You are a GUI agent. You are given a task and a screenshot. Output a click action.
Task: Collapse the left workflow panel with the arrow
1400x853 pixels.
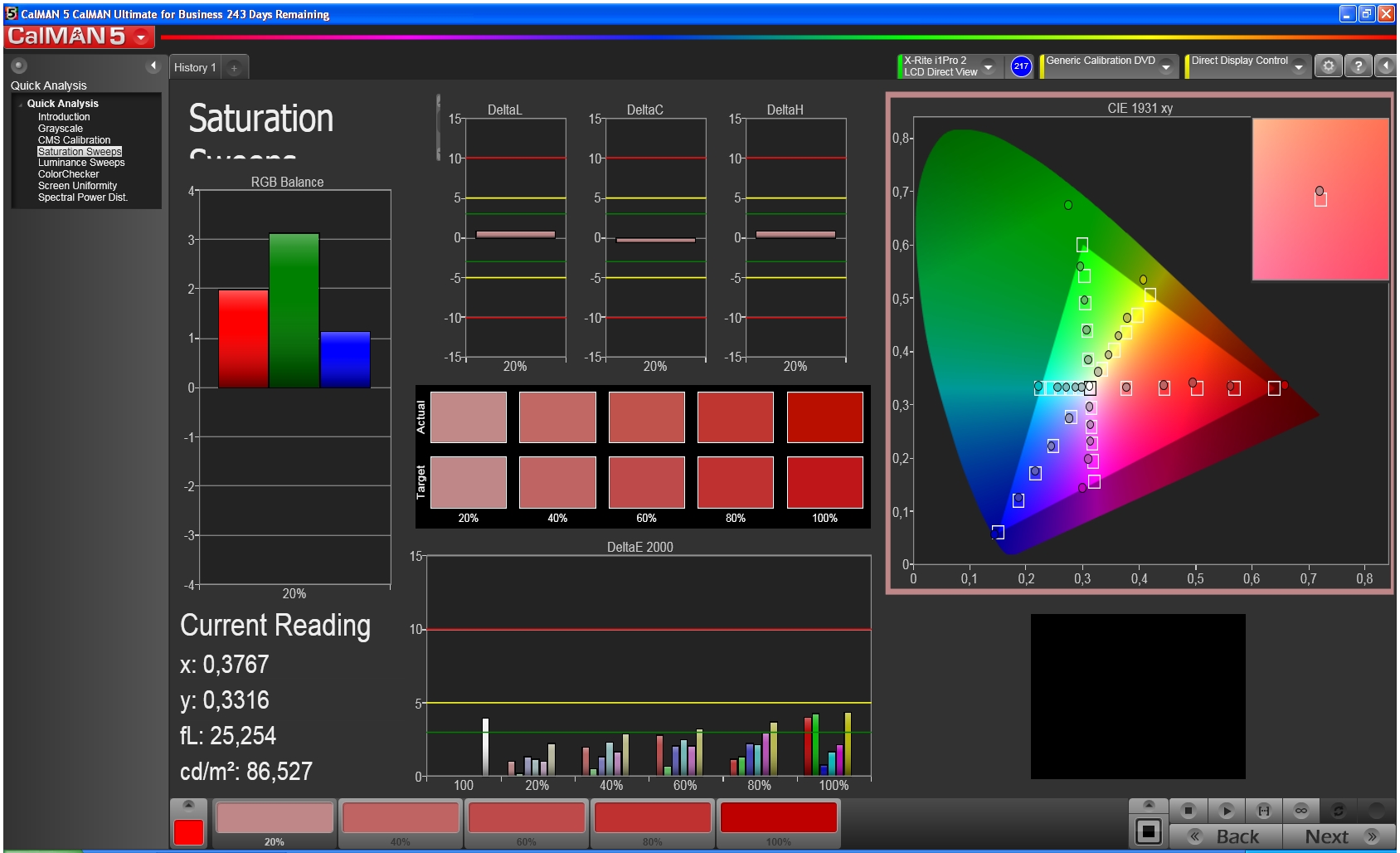point(153,66)
